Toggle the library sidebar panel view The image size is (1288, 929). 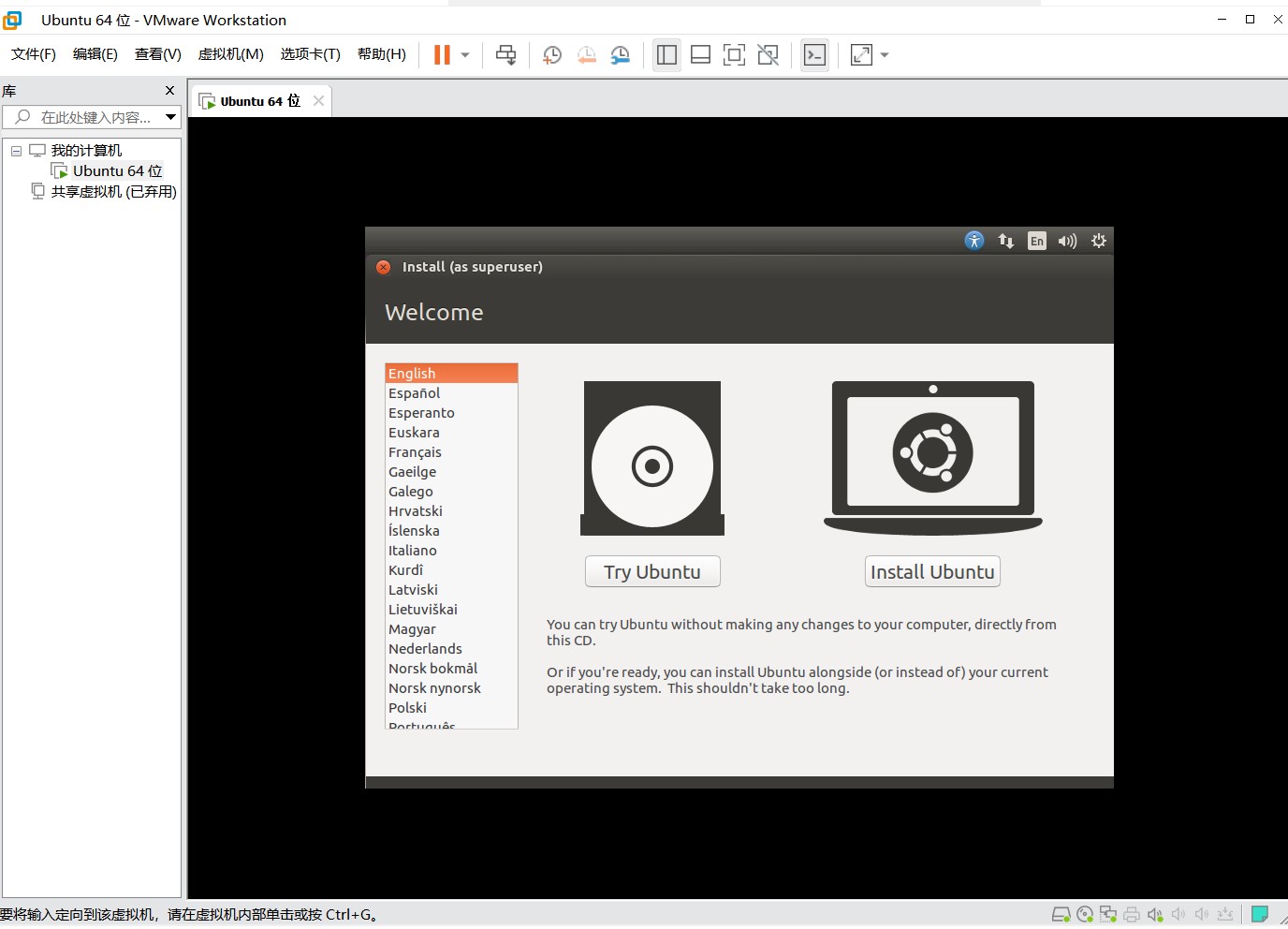point(666,55)
